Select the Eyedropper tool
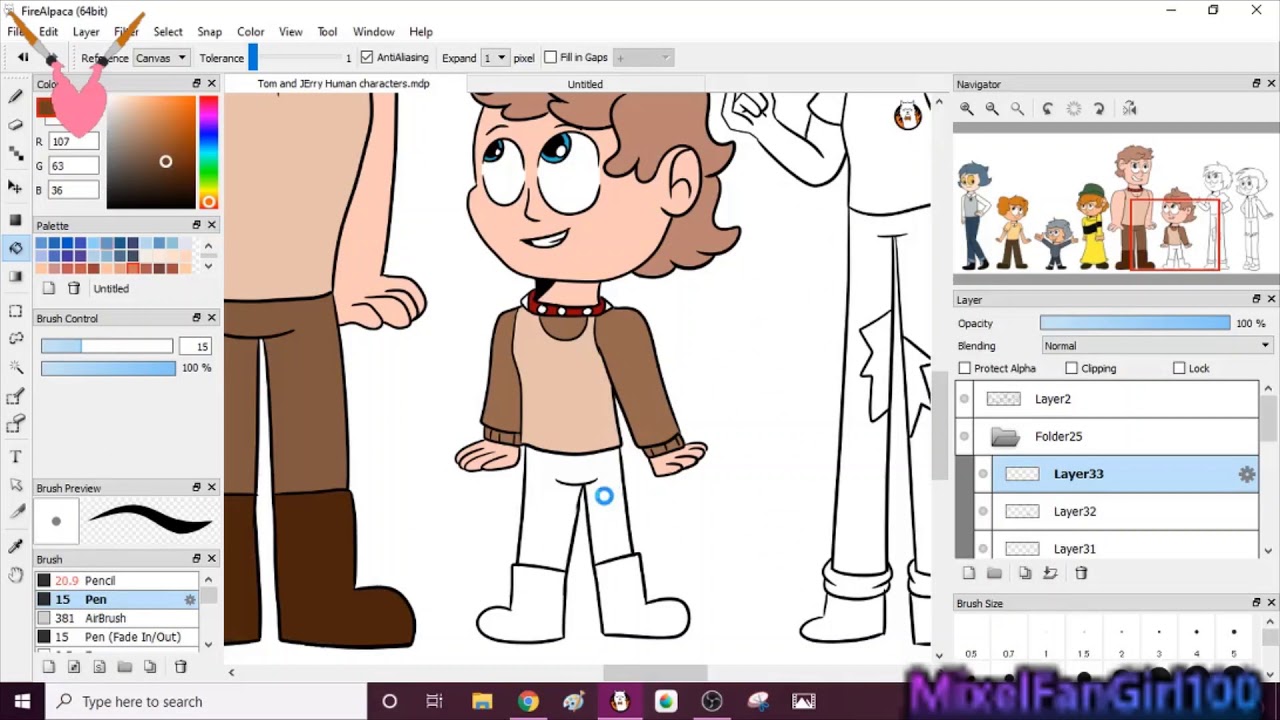Viewport: 1280px width, 720px height. (x=15, y=546)
